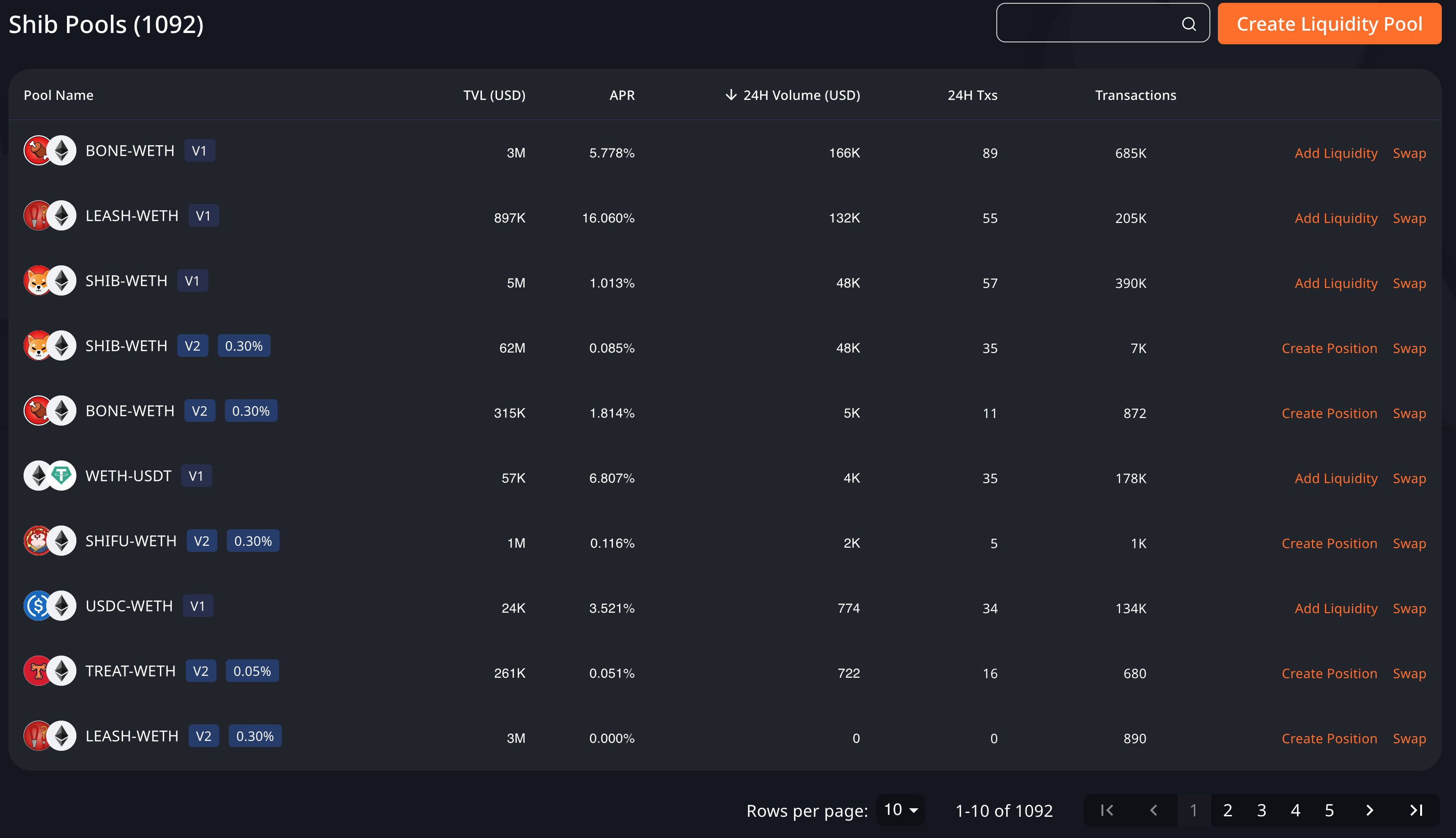Image resolution: width=1456 pixels, height=838 pixels.
Task: Click Create Position for SHIB-WETH V2
Action: tap(1329, 348)
